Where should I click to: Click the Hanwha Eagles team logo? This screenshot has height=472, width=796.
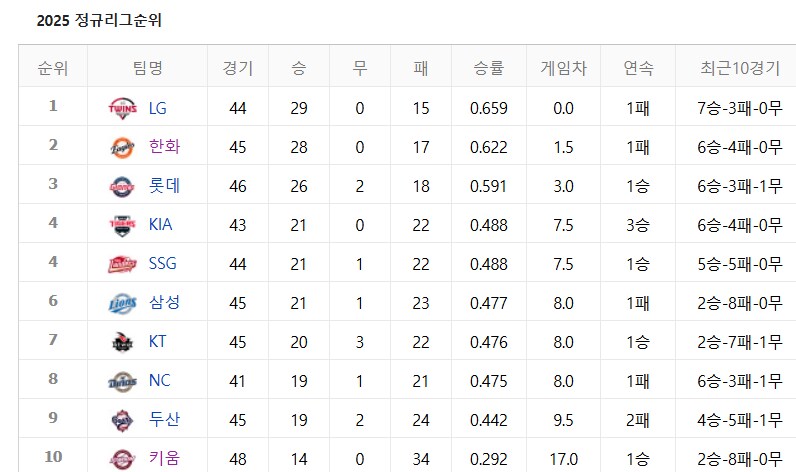(122, 147)
